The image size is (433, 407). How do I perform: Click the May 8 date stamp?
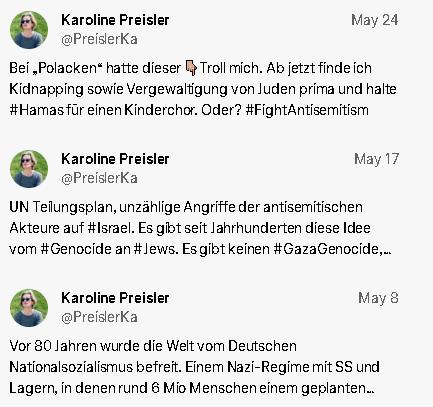pyautogui.click(x=378, y=298)
